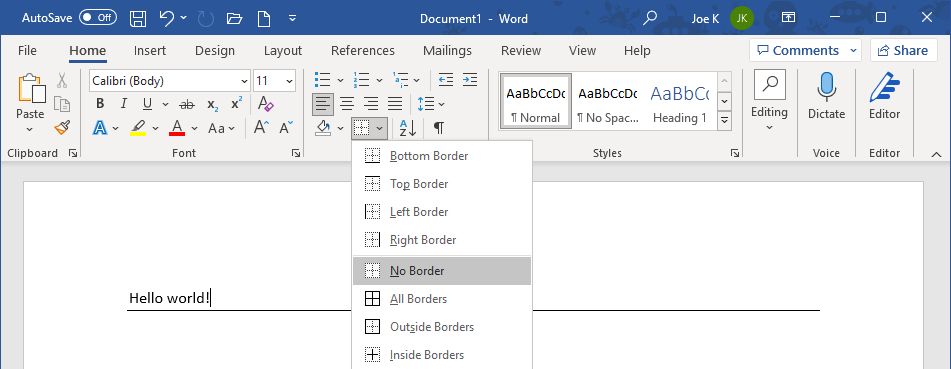Undo the last action
Viewport: 951px width, 369px height.
pyautogui.click(x=167, y=18)
